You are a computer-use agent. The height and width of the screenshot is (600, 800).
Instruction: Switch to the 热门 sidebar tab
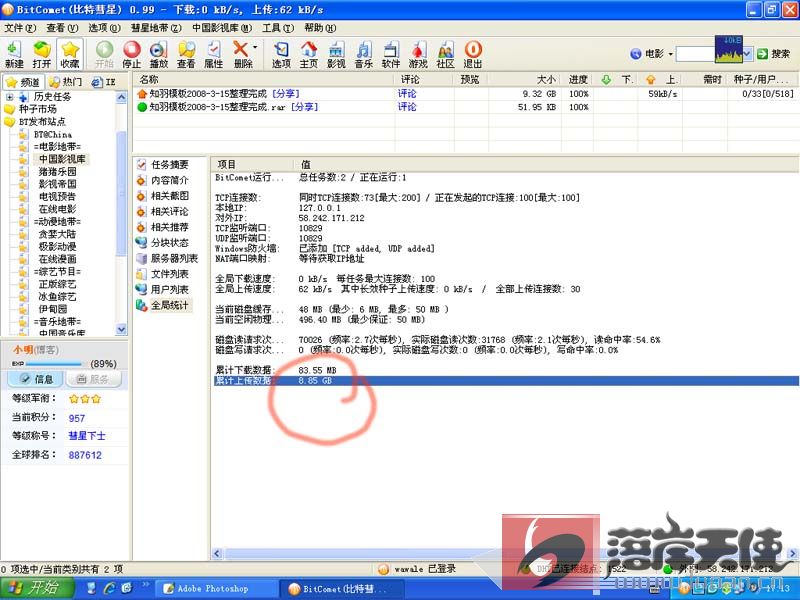(66, 82)
